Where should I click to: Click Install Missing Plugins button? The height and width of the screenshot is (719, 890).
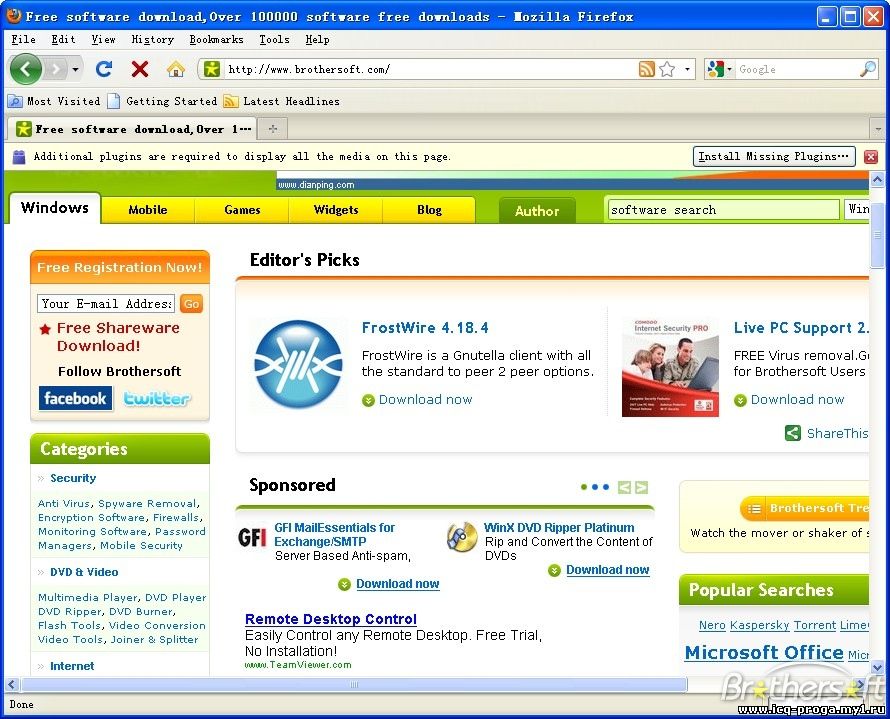[774, 156]
